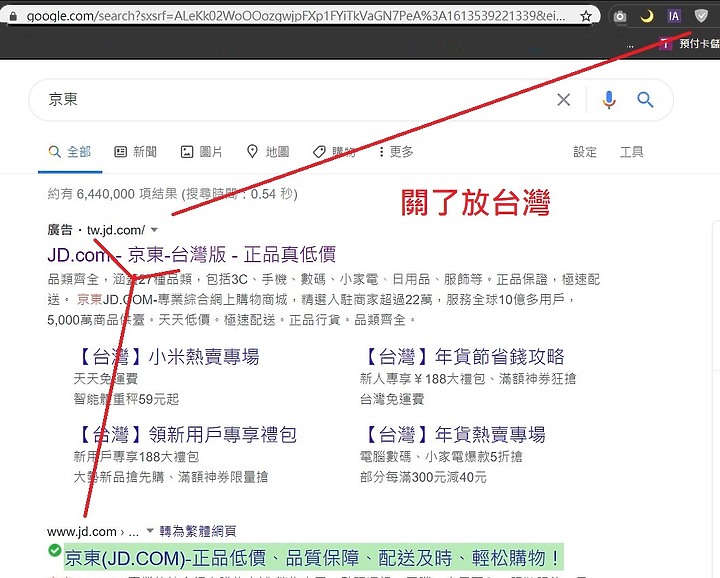Screen dimensions: 720x578
Task: Bookmark this page with the star icon
Action: pos(585,17)
